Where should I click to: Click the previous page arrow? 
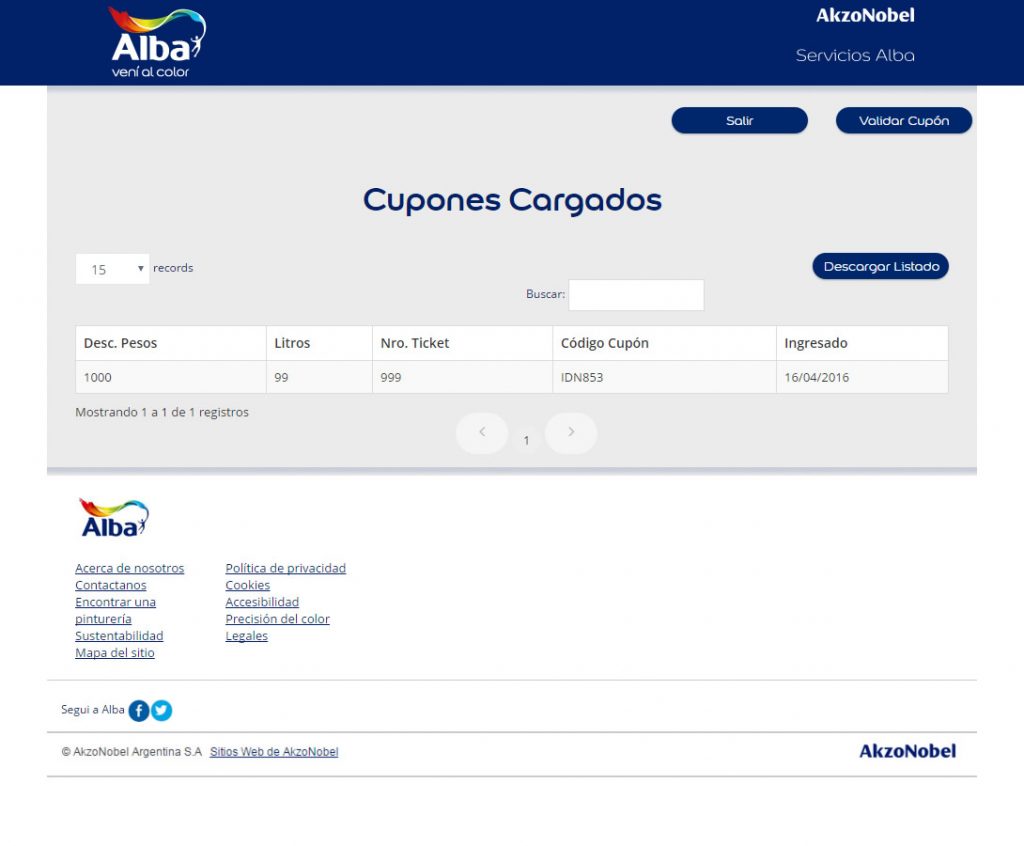coord(481,432)
